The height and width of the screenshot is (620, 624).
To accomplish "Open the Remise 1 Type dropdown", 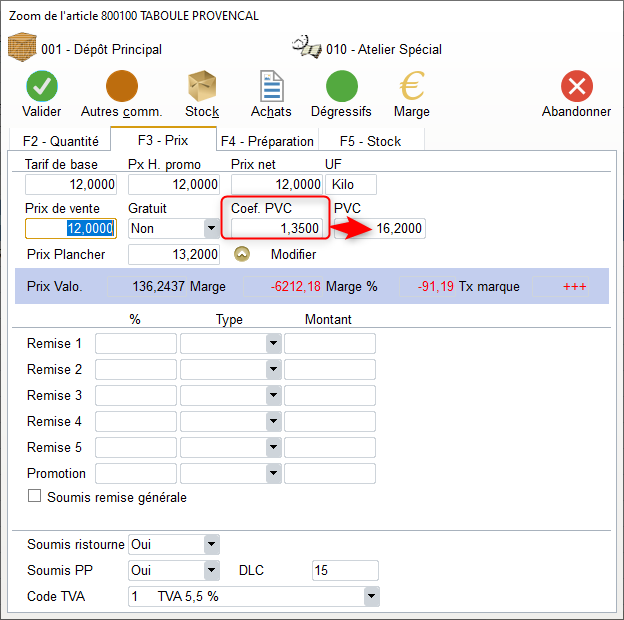I will 273,344.
